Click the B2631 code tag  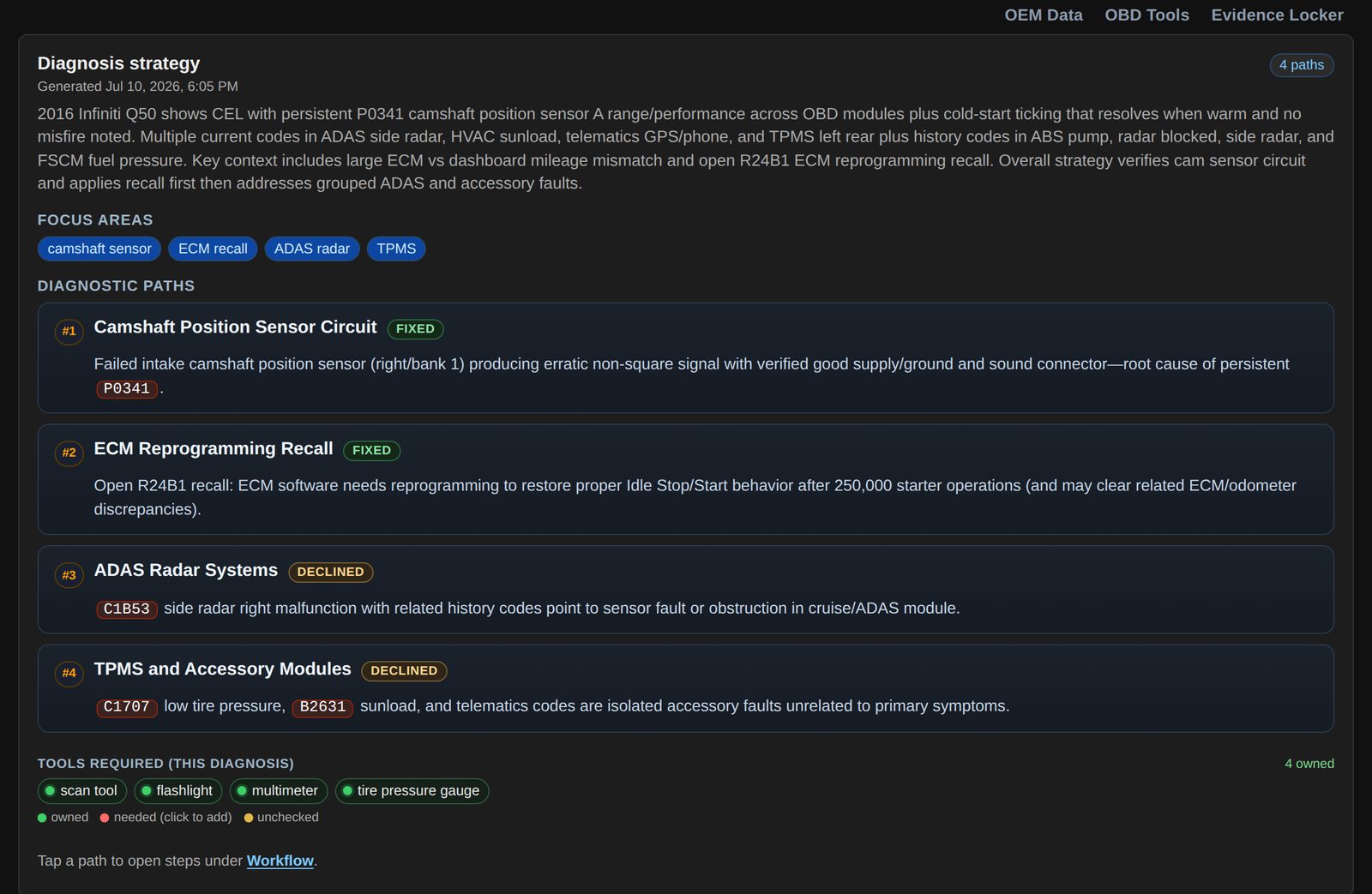(322, 706)
